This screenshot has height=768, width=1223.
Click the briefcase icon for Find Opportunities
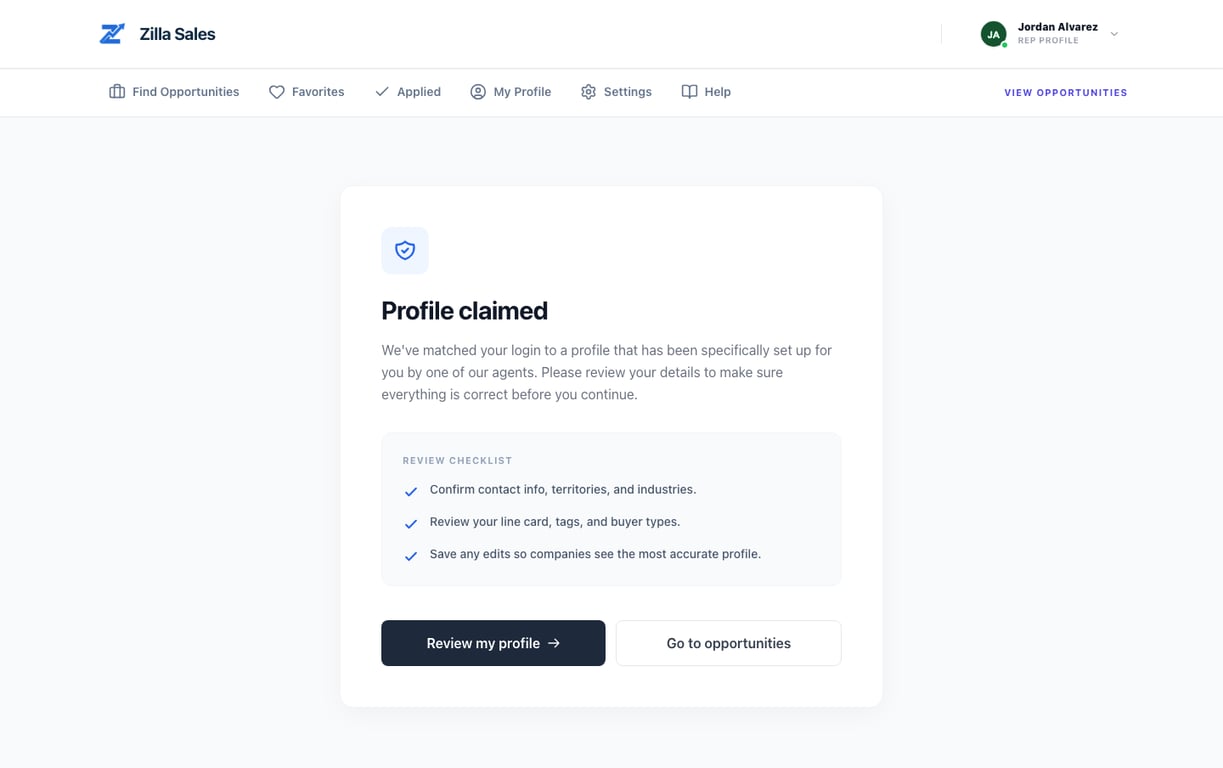pyautogui.click(x=117, y=92)
